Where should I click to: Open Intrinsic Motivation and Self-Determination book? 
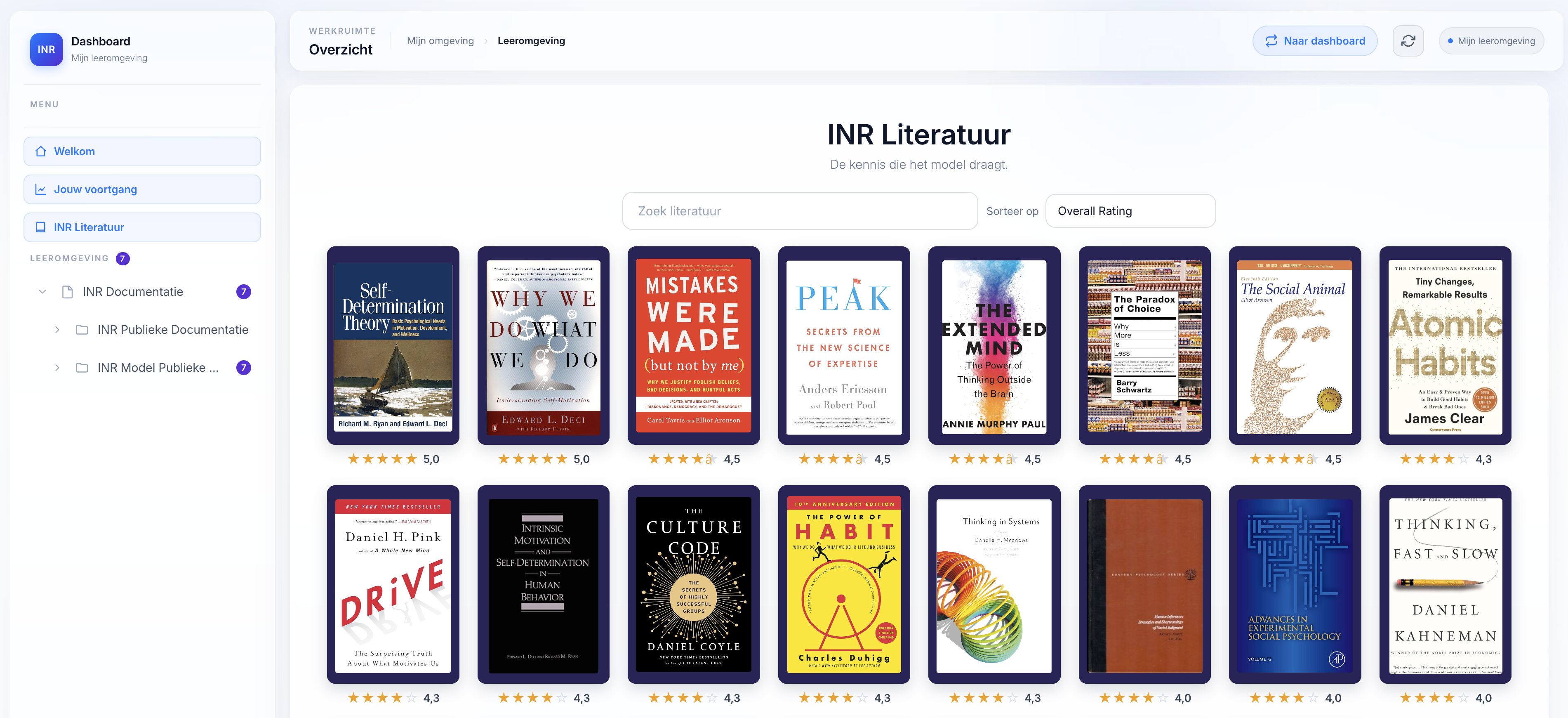coord(544,585)
